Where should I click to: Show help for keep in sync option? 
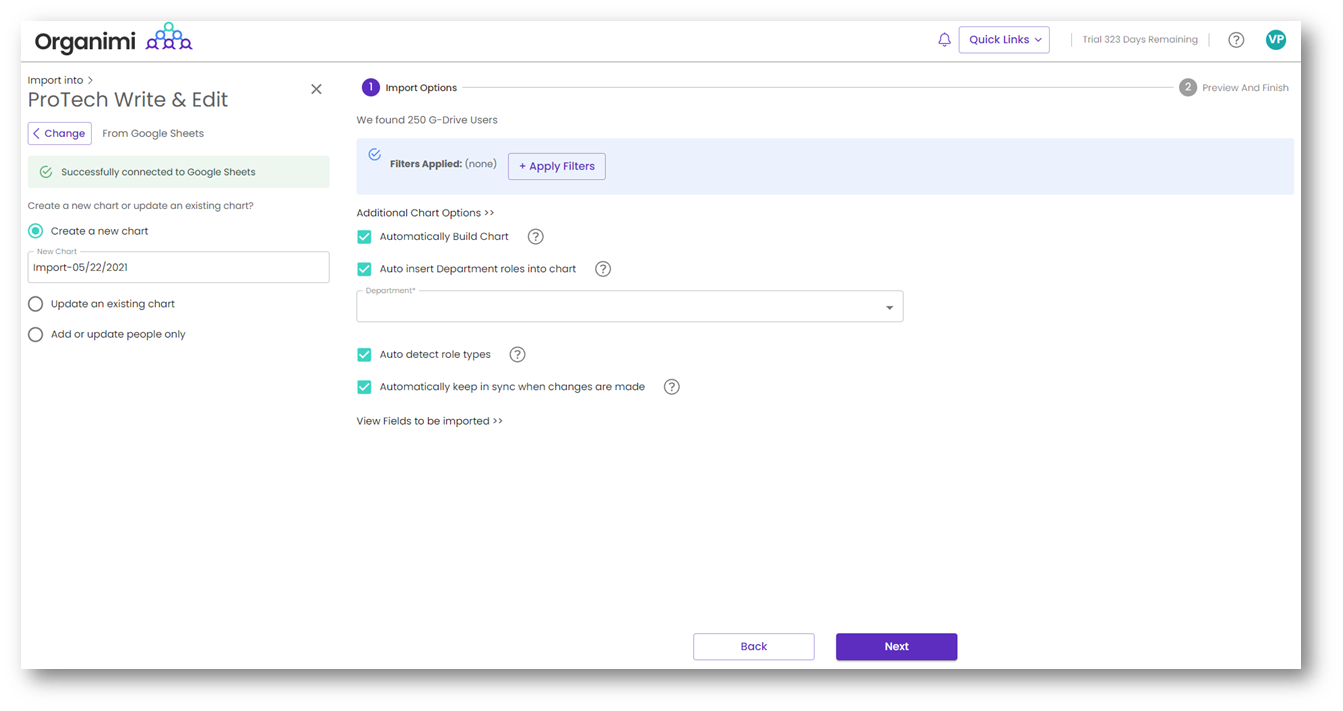pos(672,387)
